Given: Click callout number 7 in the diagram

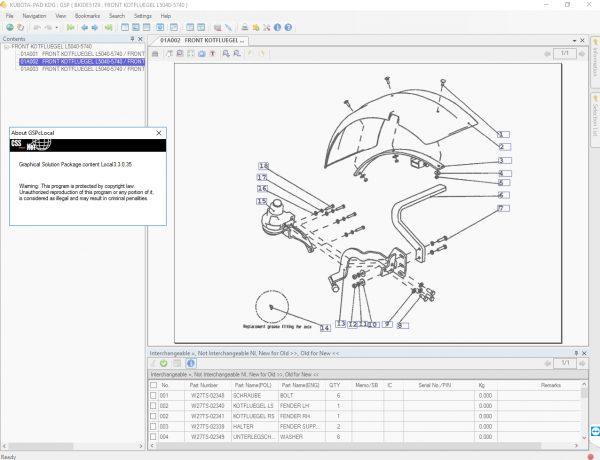Looking at the screenshot, I should pos(504,208).
